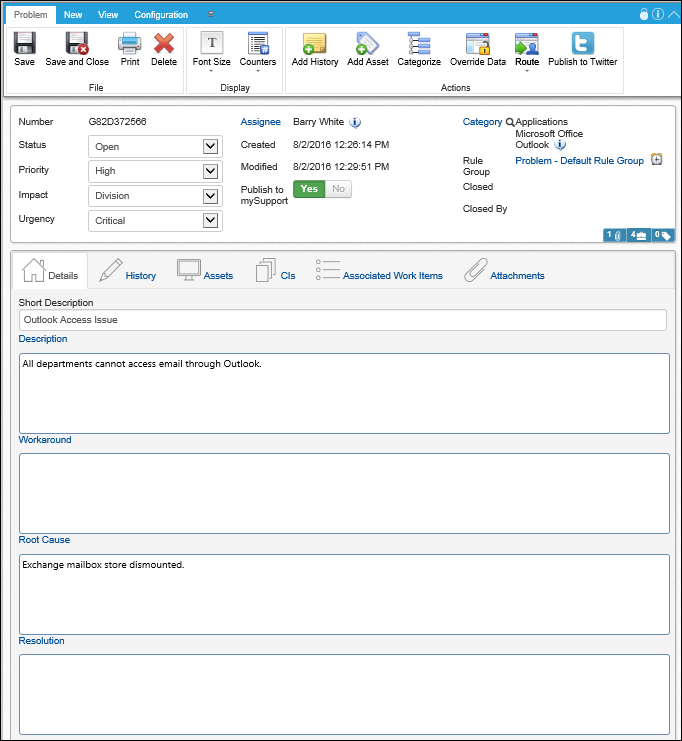The image size is (682, 741).
Task: Click the attachments count paperclip badge
Action: click(614, 235)
